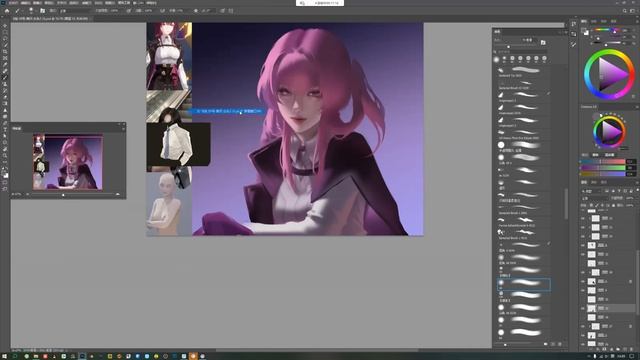Screen dimensions: 640x360
Task: Hide the highlighted selected layer
Action: click(583, 308)
